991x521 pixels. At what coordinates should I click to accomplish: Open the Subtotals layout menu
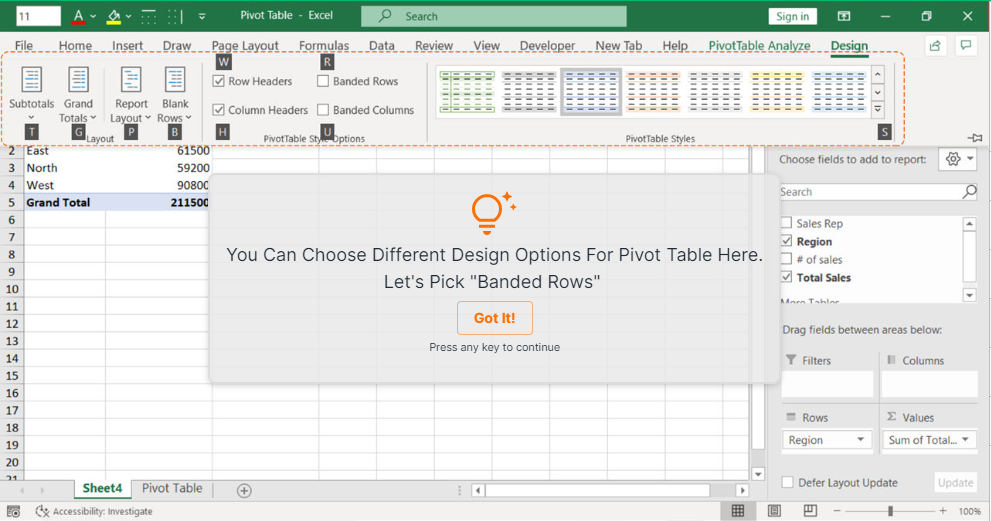(31, 94)
